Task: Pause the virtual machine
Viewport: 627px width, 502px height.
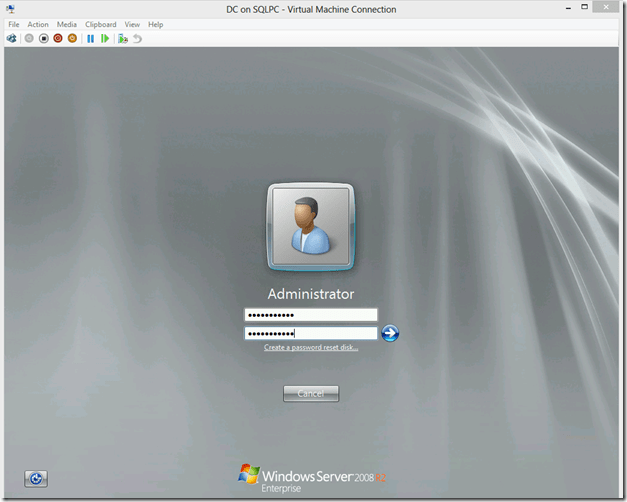Action: [x=90, y=38]
